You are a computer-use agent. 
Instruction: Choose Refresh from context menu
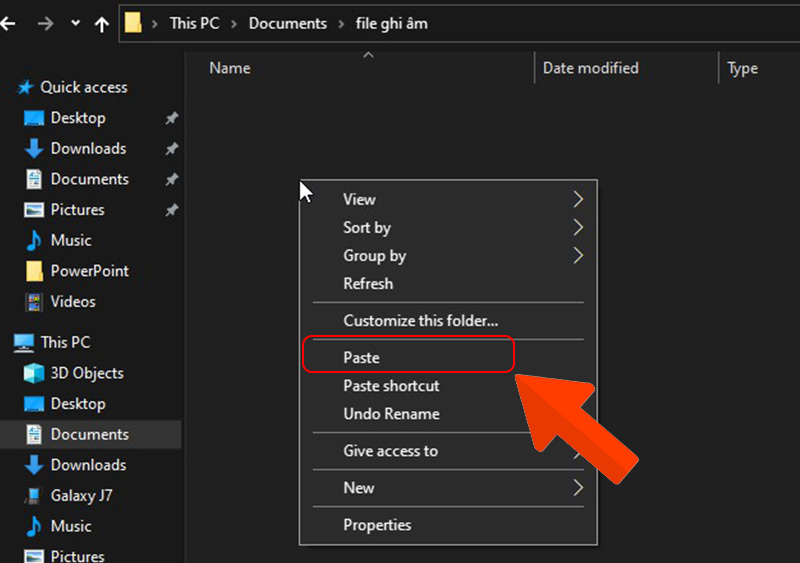(448, 284)
